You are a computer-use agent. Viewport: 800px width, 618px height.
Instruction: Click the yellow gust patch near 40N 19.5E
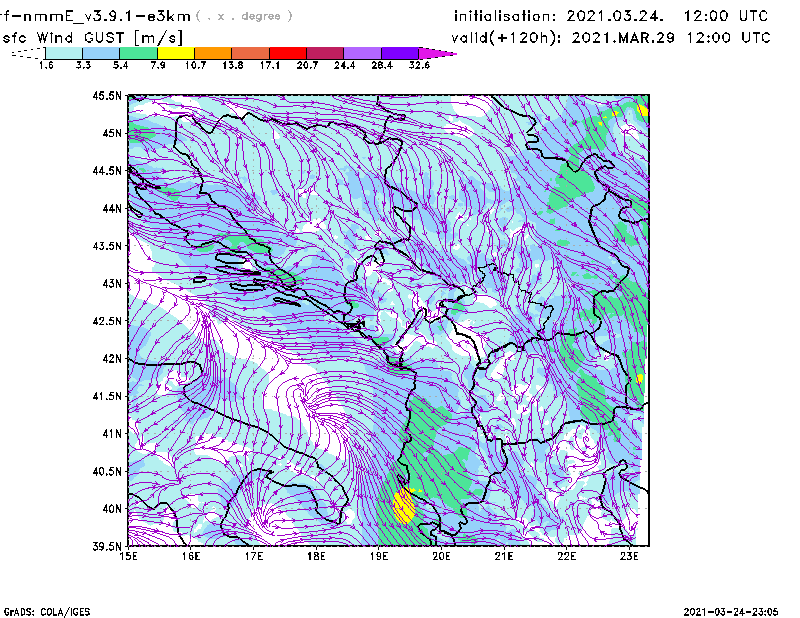[404, 506]
